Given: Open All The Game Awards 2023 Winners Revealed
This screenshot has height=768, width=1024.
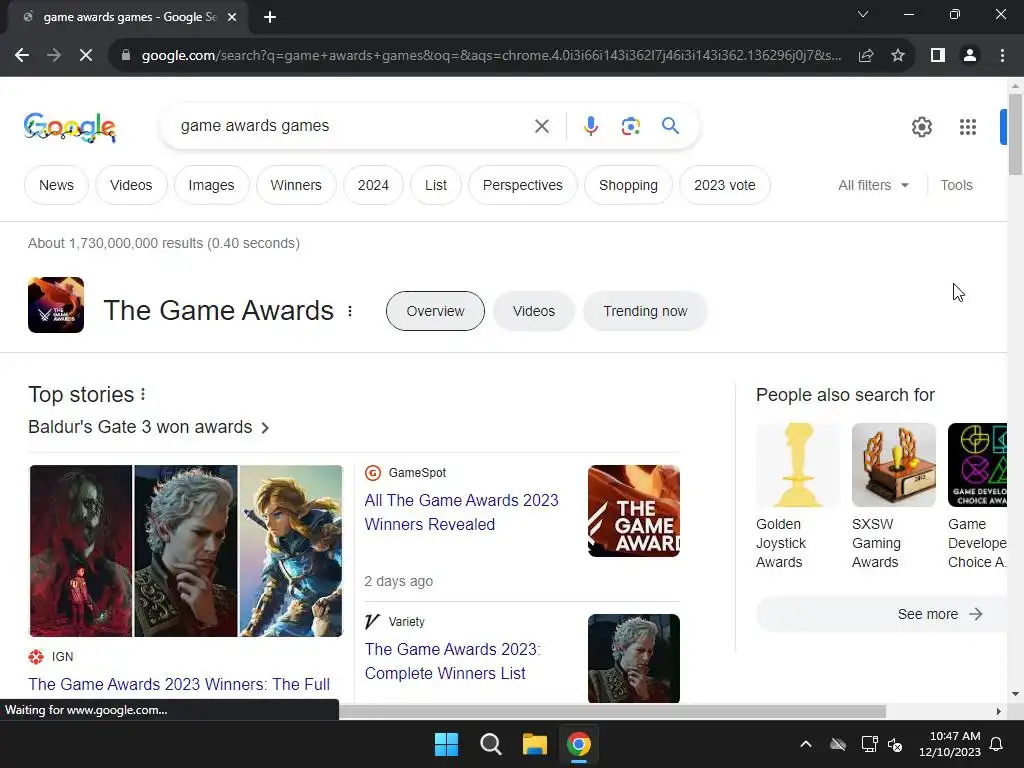Looking at the screenshot, I should tap(462, 512).
